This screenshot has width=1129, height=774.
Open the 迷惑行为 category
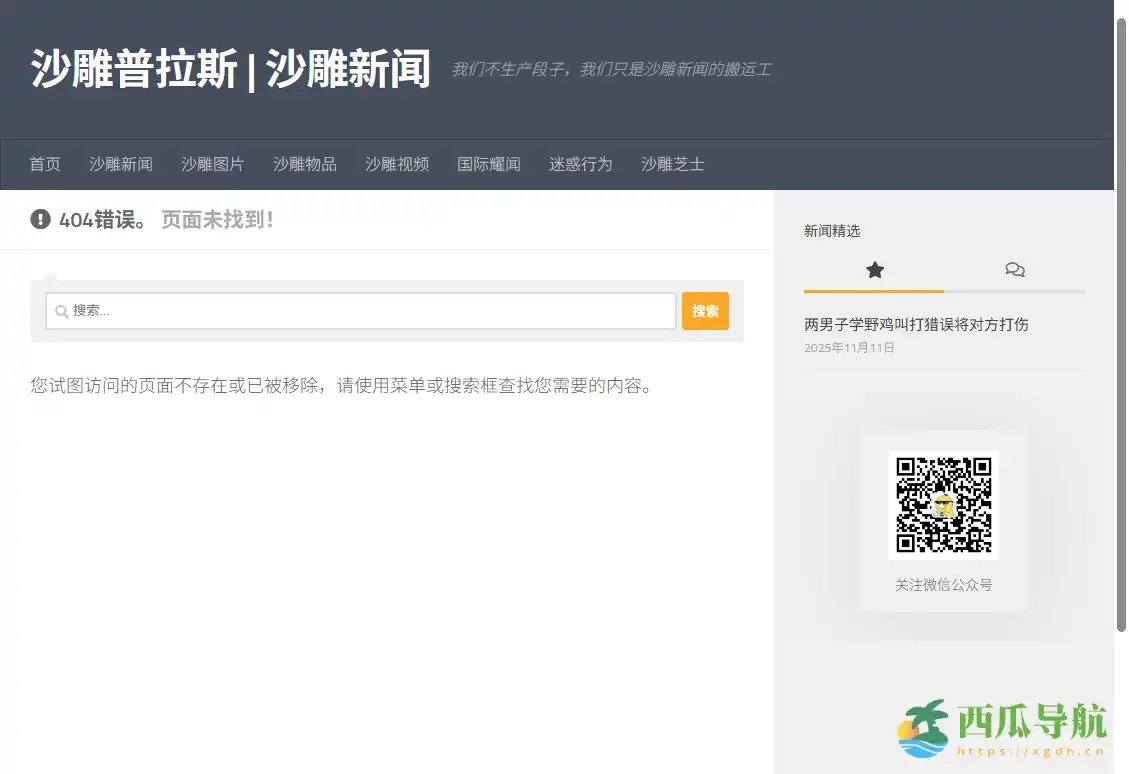(580, 164)
